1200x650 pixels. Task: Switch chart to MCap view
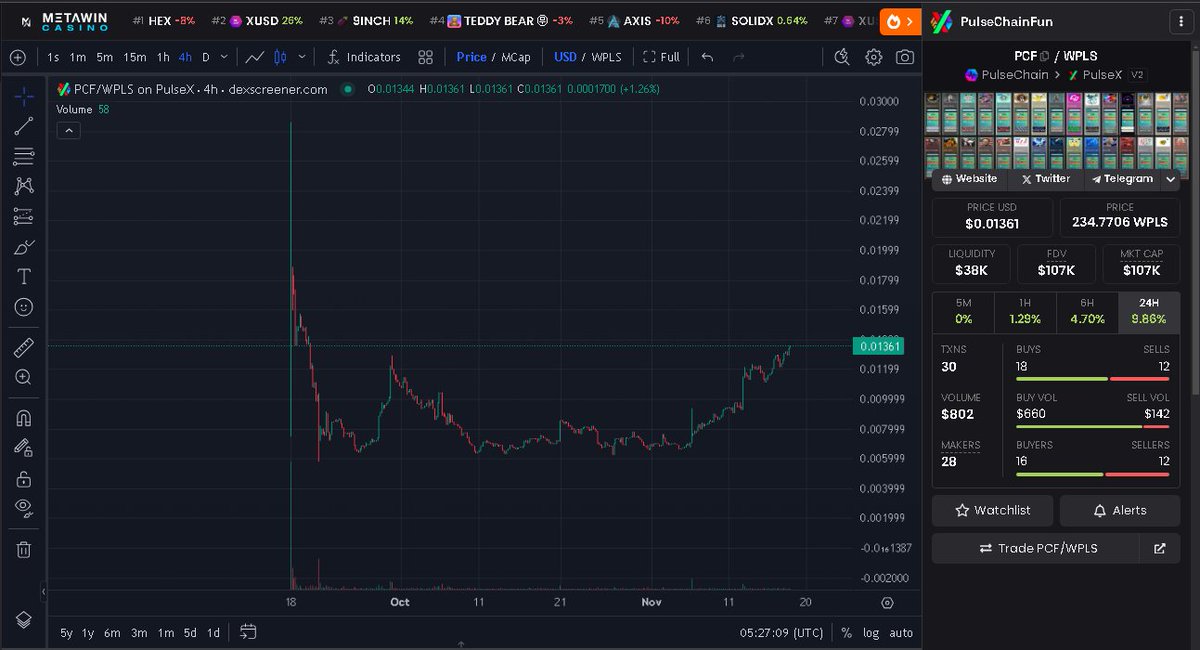[x=517, y=57]
